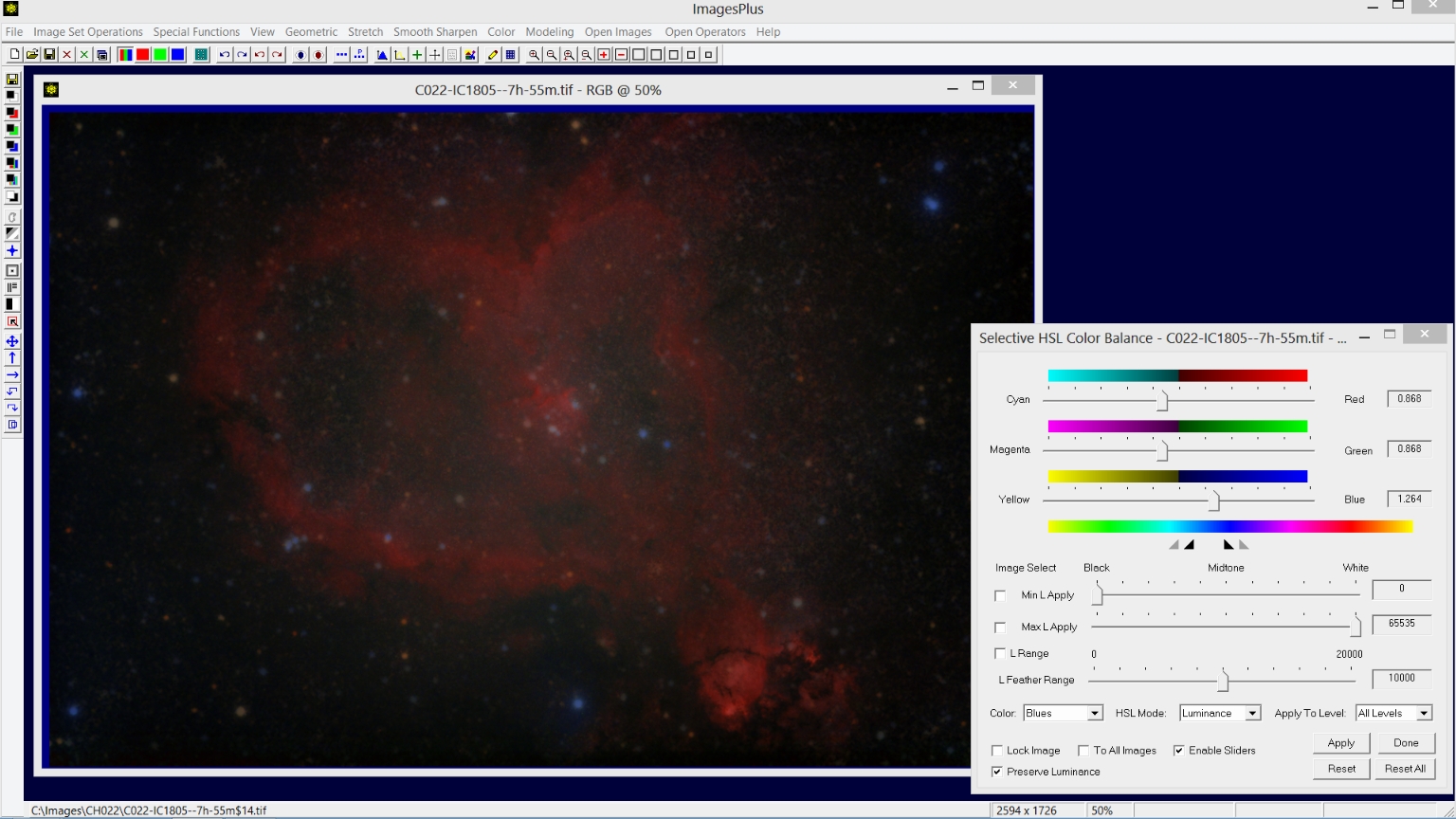Screen dimensions: 1456x819
Task: Click the red plus box icon
Action: (x=604, y=55)
